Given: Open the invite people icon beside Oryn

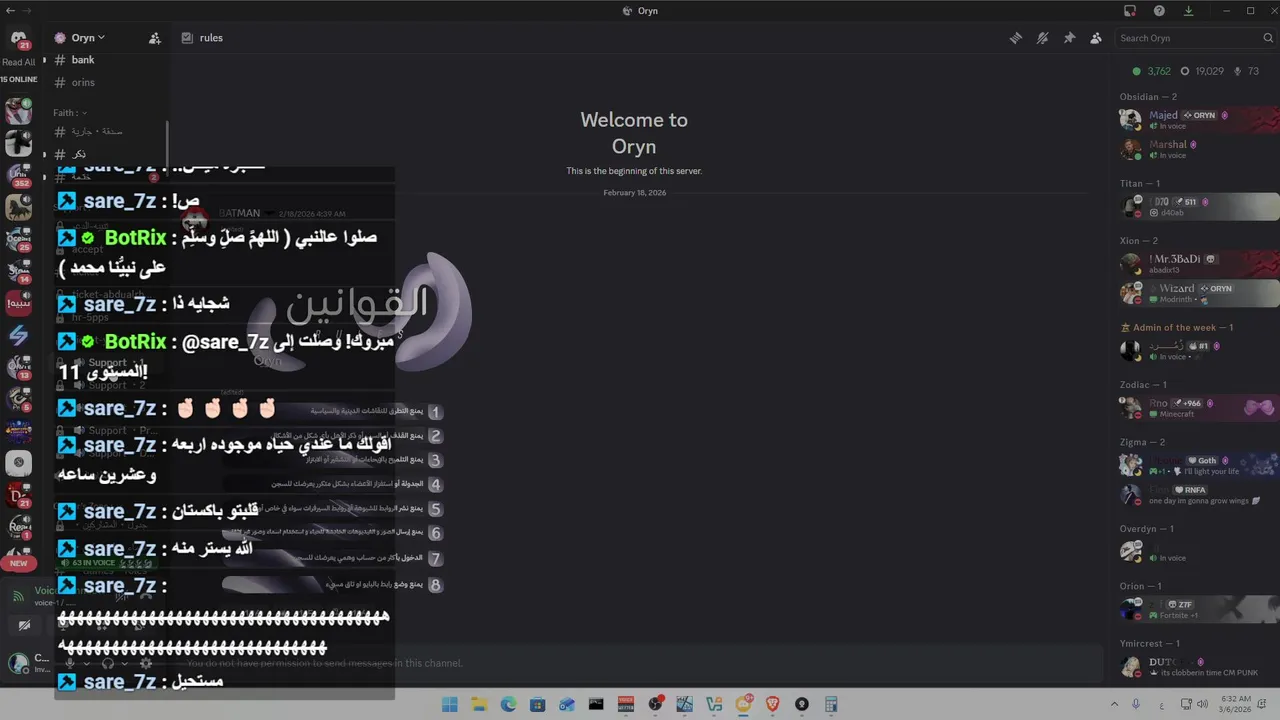Looking at the screenshot, I should click(x=155, y=38).
